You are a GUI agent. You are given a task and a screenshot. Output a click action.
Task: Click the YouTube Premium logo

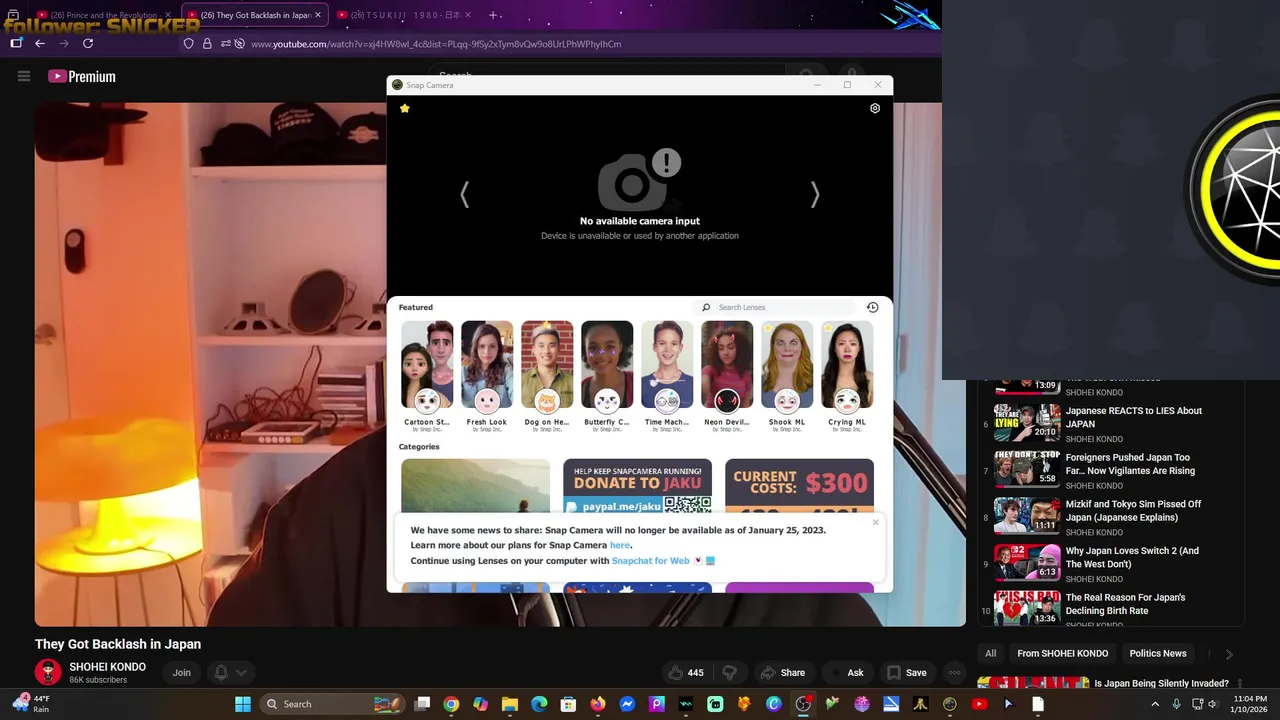(82, 76)
